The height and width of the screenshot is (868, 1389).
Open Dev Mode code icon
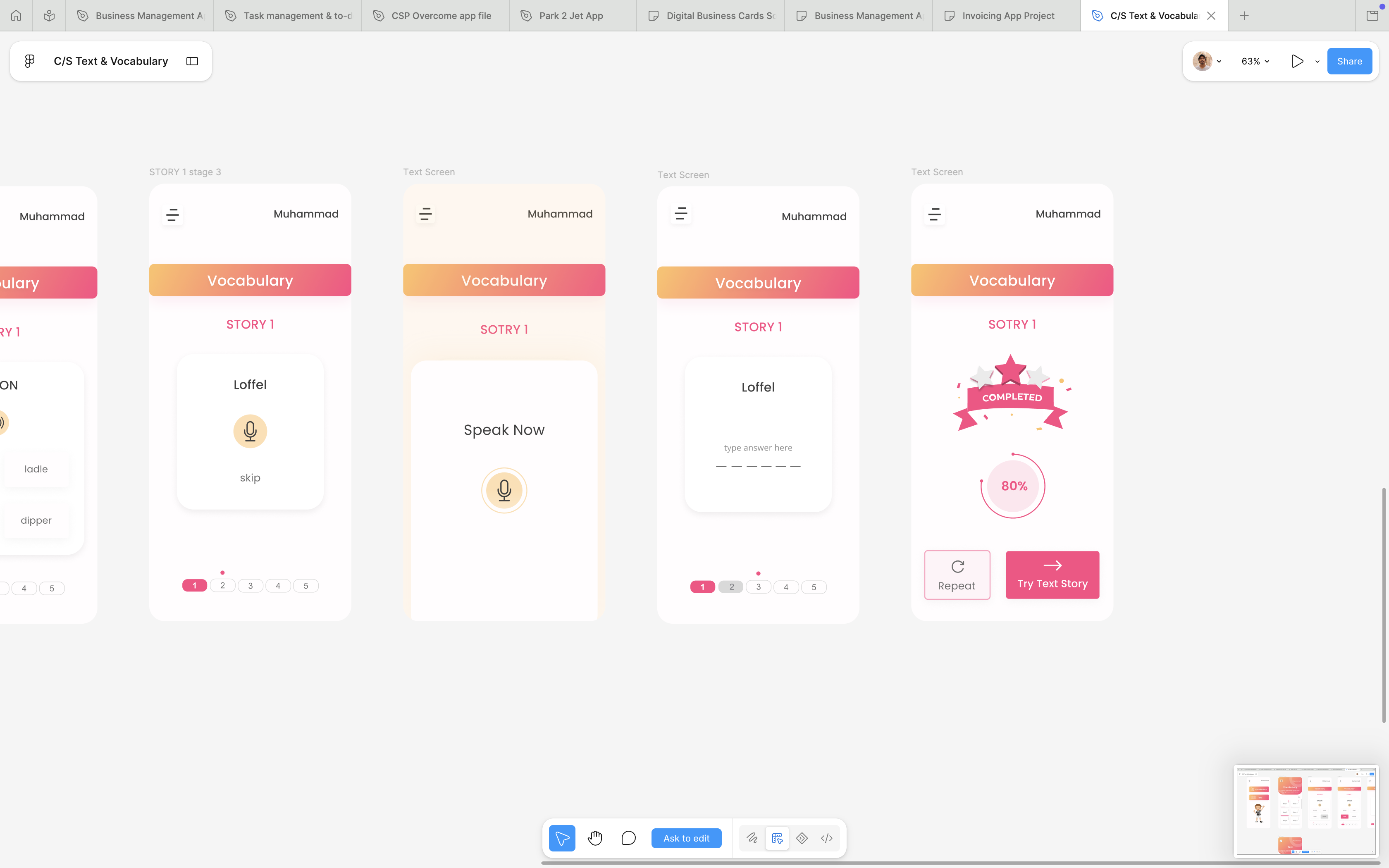pos(826,838)
